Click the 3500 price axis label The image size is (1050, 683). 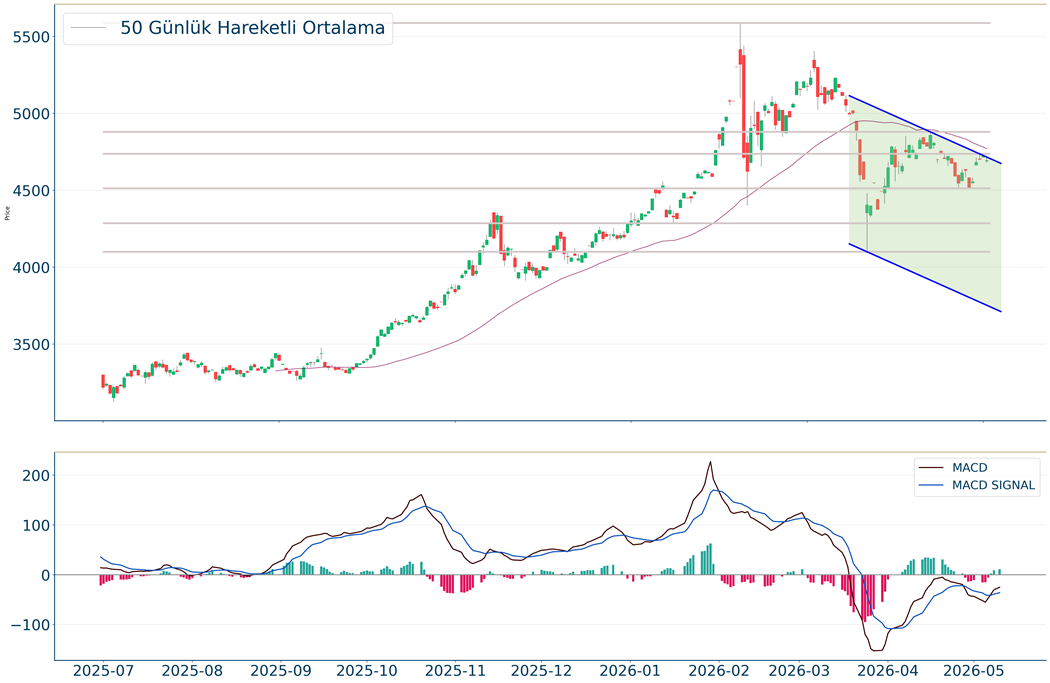pos(31,345)
